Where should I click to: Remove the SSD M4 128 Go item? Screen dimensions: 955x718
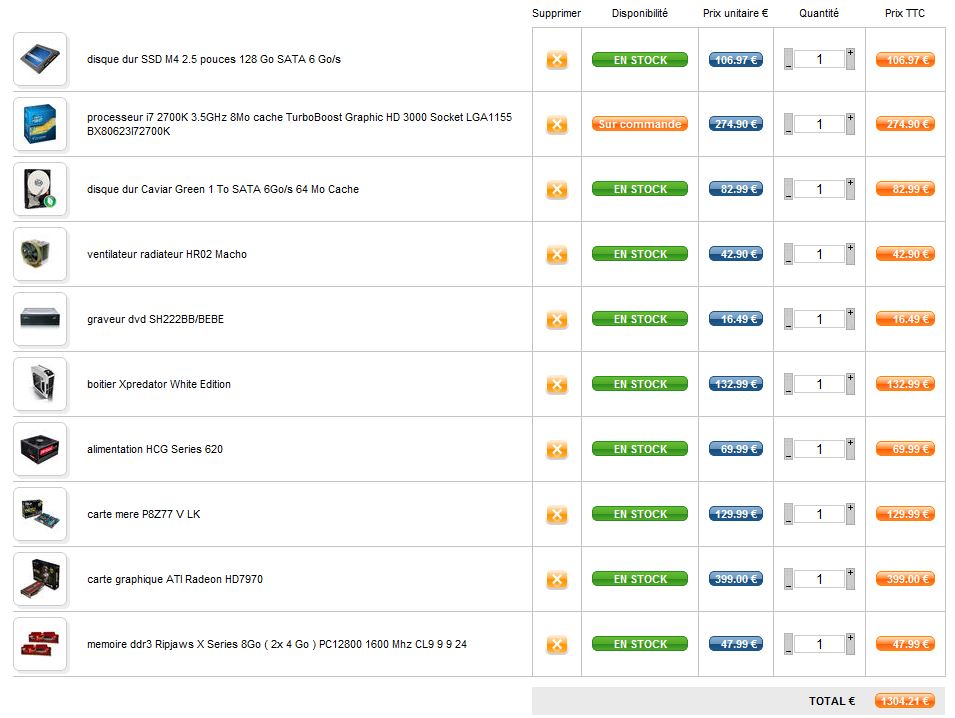tap(557, 60)
